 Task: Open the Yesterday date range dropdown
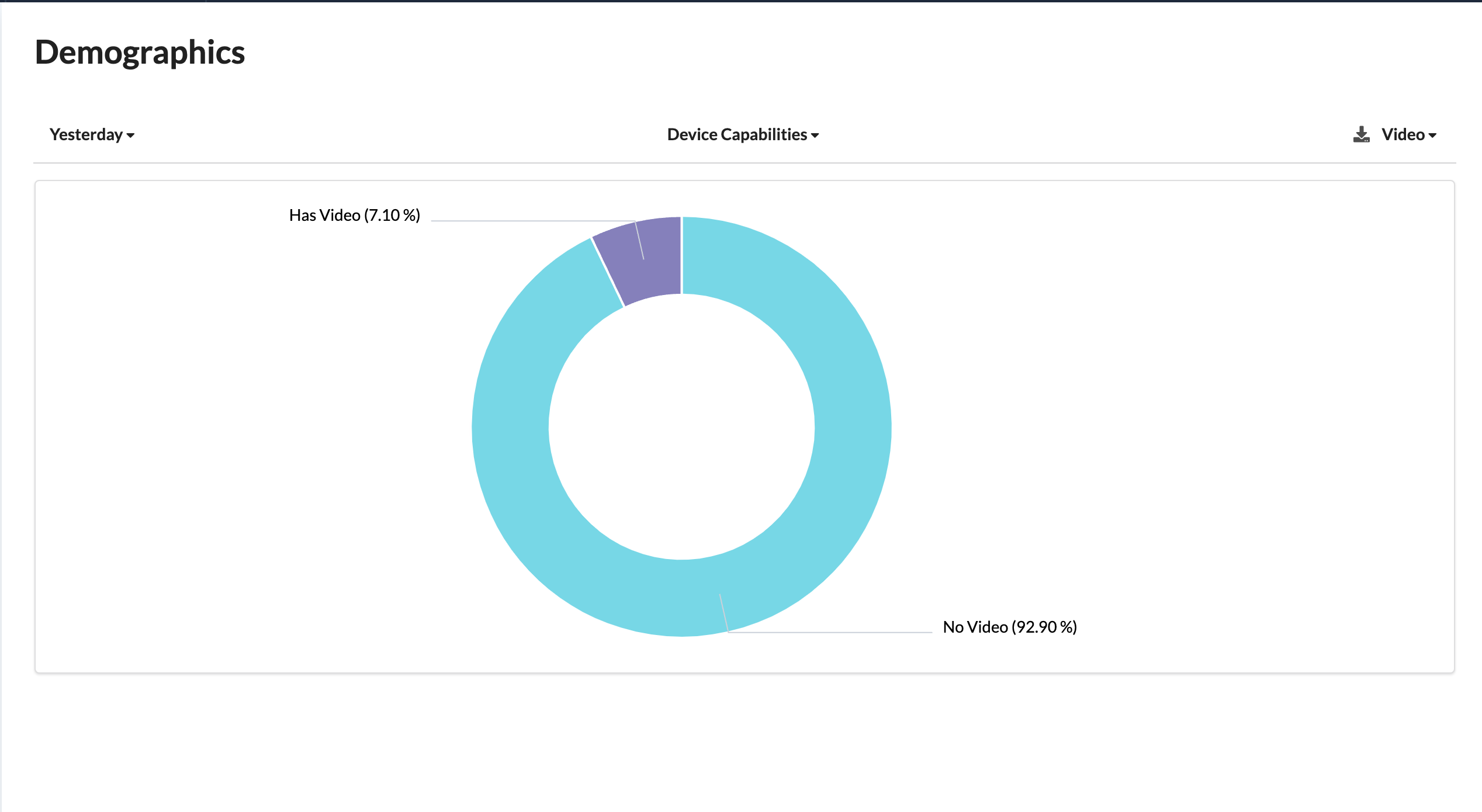92,135
